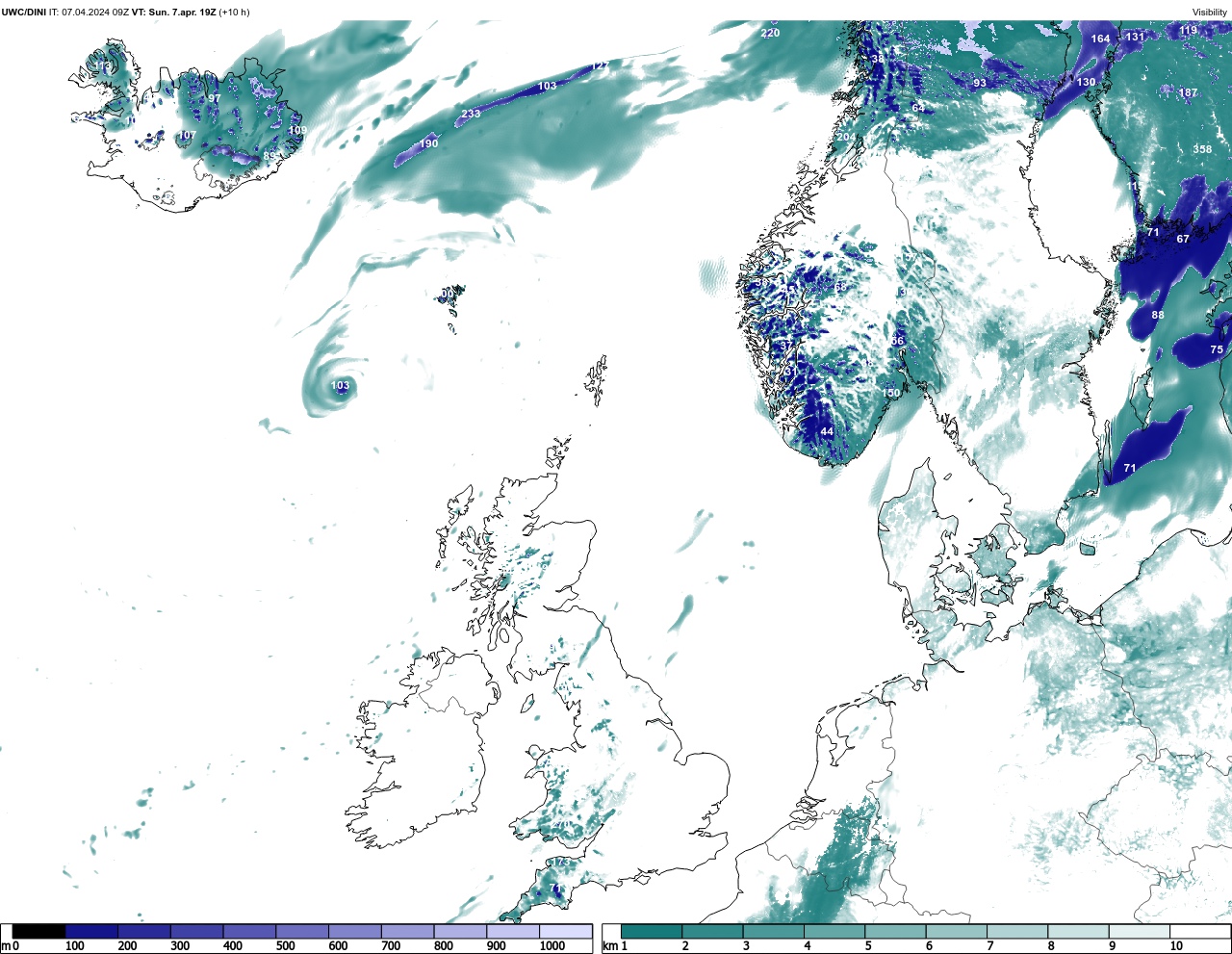Pick the 900–1000 m pale lavender swatch
Screen dimensions: 1232x954
[512, 931]
